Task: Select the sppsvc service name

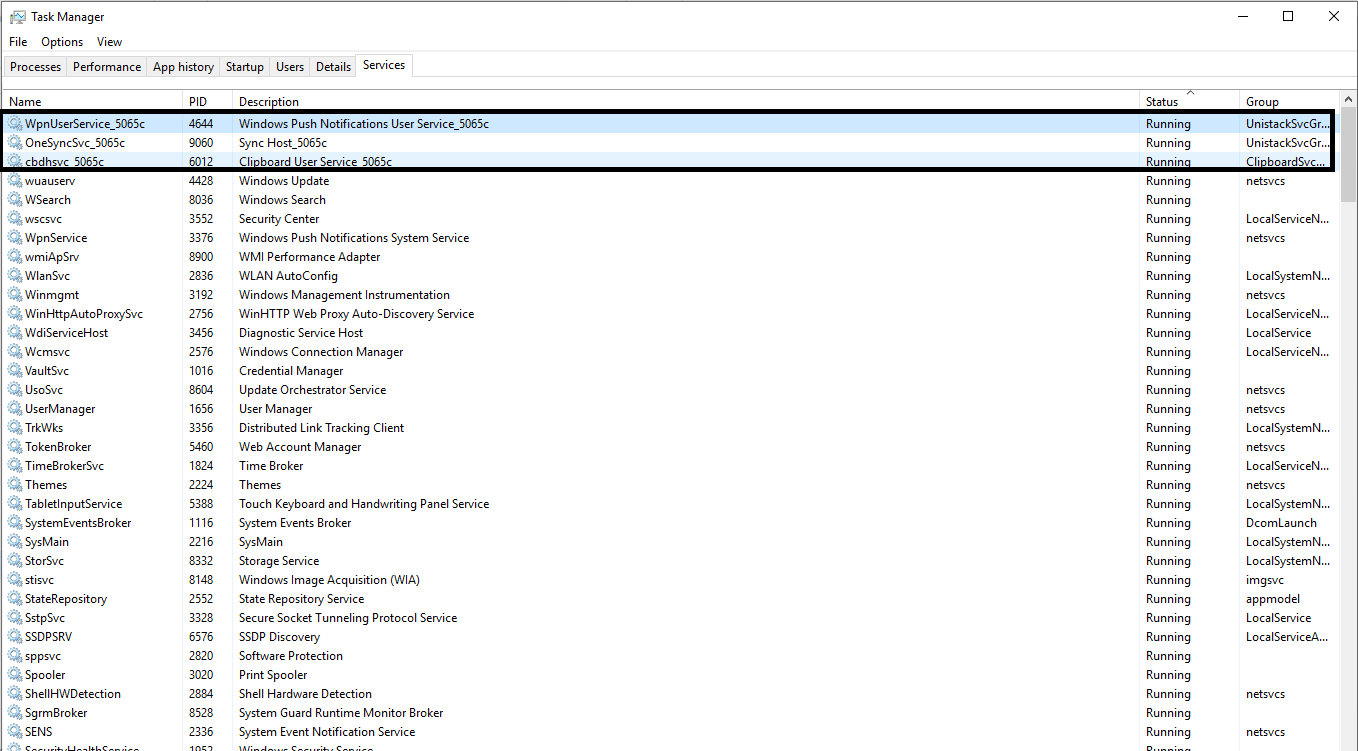Action: tap(43, 656)
